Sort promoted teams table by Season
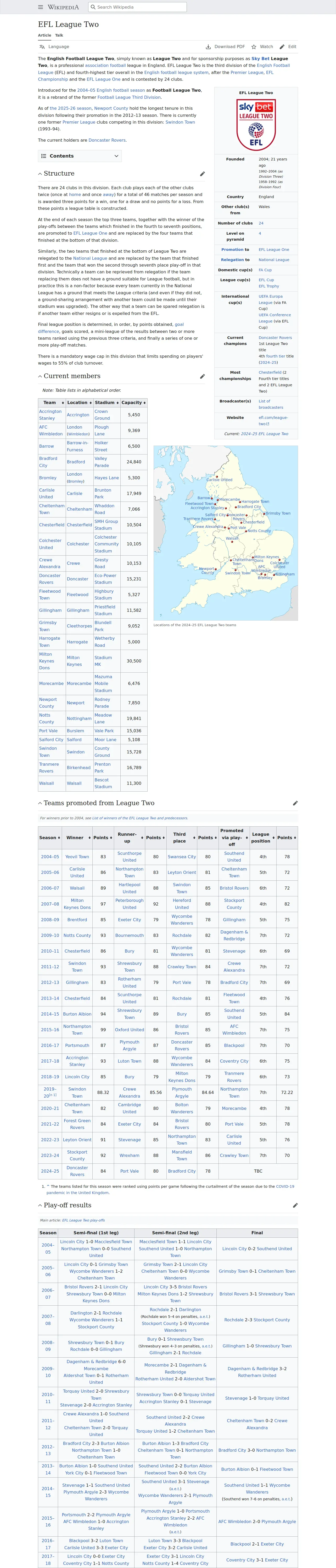Image resolution: width=336 pixels, height=1568 pixels. (x=50, y=838)
